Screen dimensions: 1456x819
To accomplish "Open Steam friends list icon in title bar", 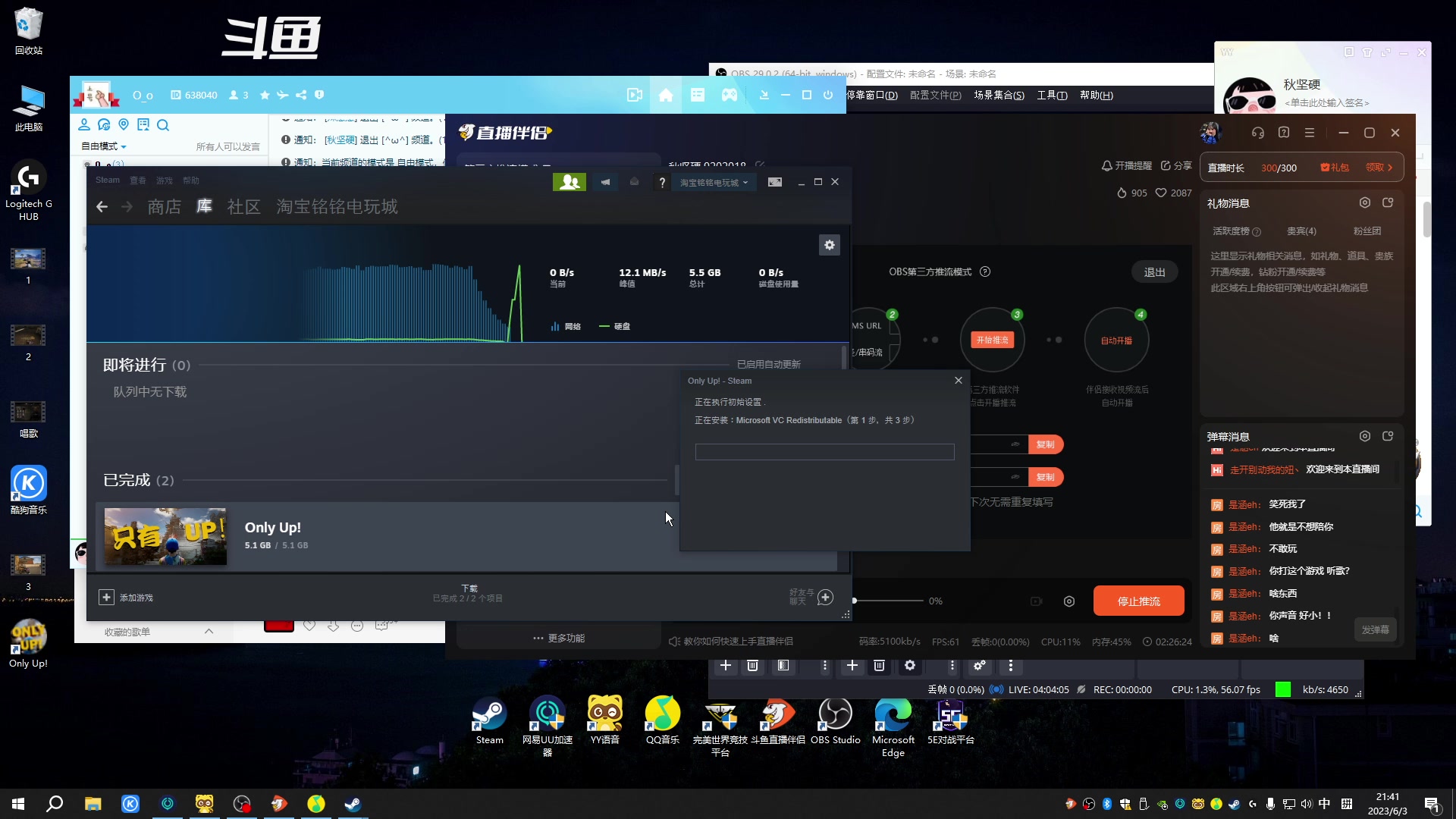I will click(x=570, y=182).
